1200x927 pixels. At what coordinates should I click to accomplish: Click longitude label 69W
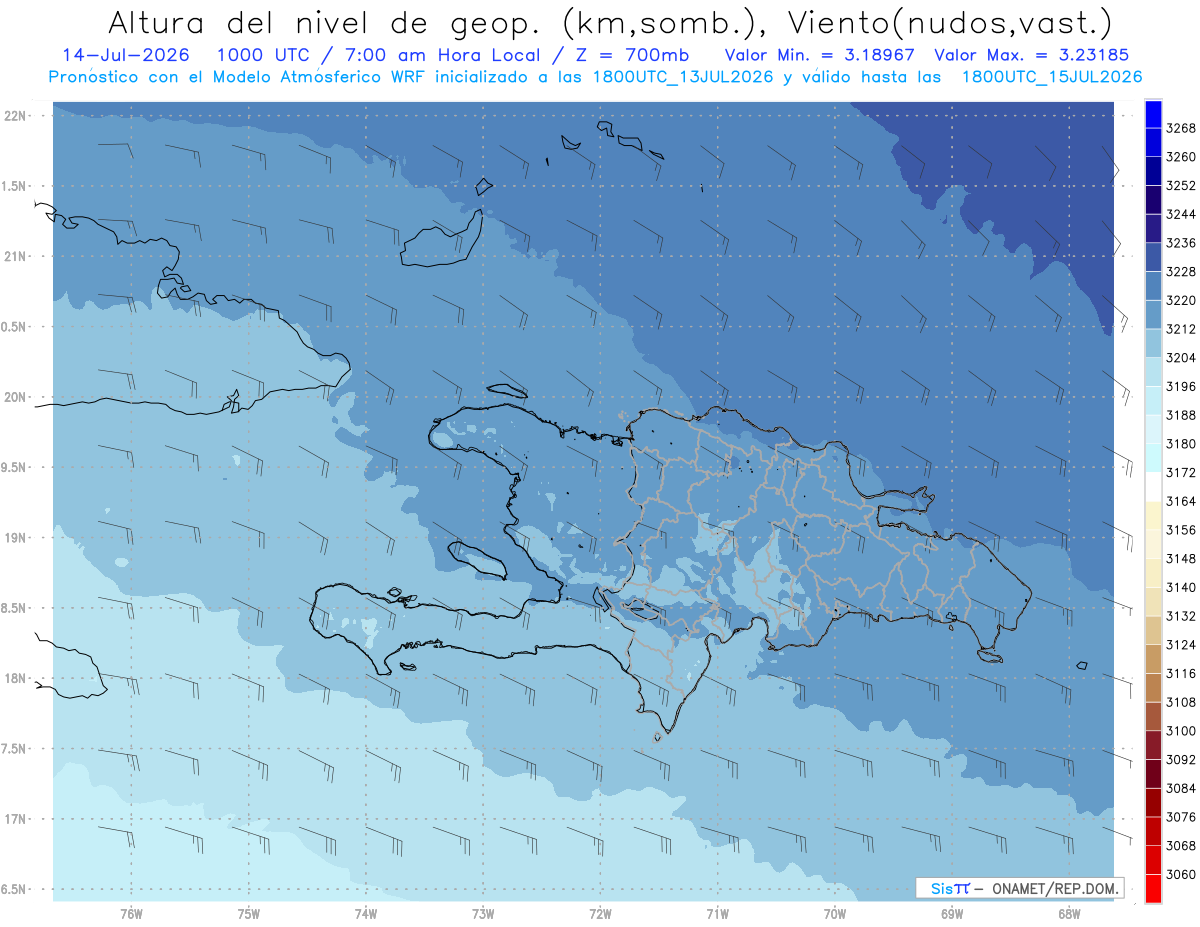[951, 914]
